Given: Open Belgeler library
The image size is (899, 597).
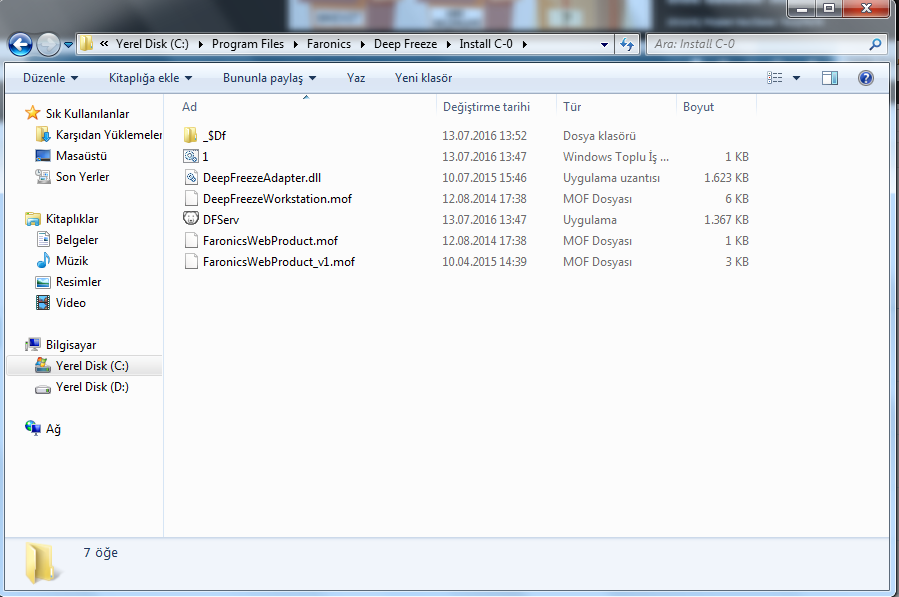Looking at the screenshot, I should (77, 240).
